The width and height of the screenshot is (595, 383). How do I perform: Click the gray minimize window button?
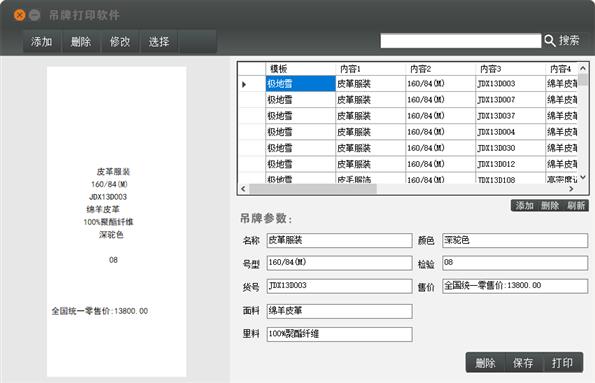[x=35, y=15]
